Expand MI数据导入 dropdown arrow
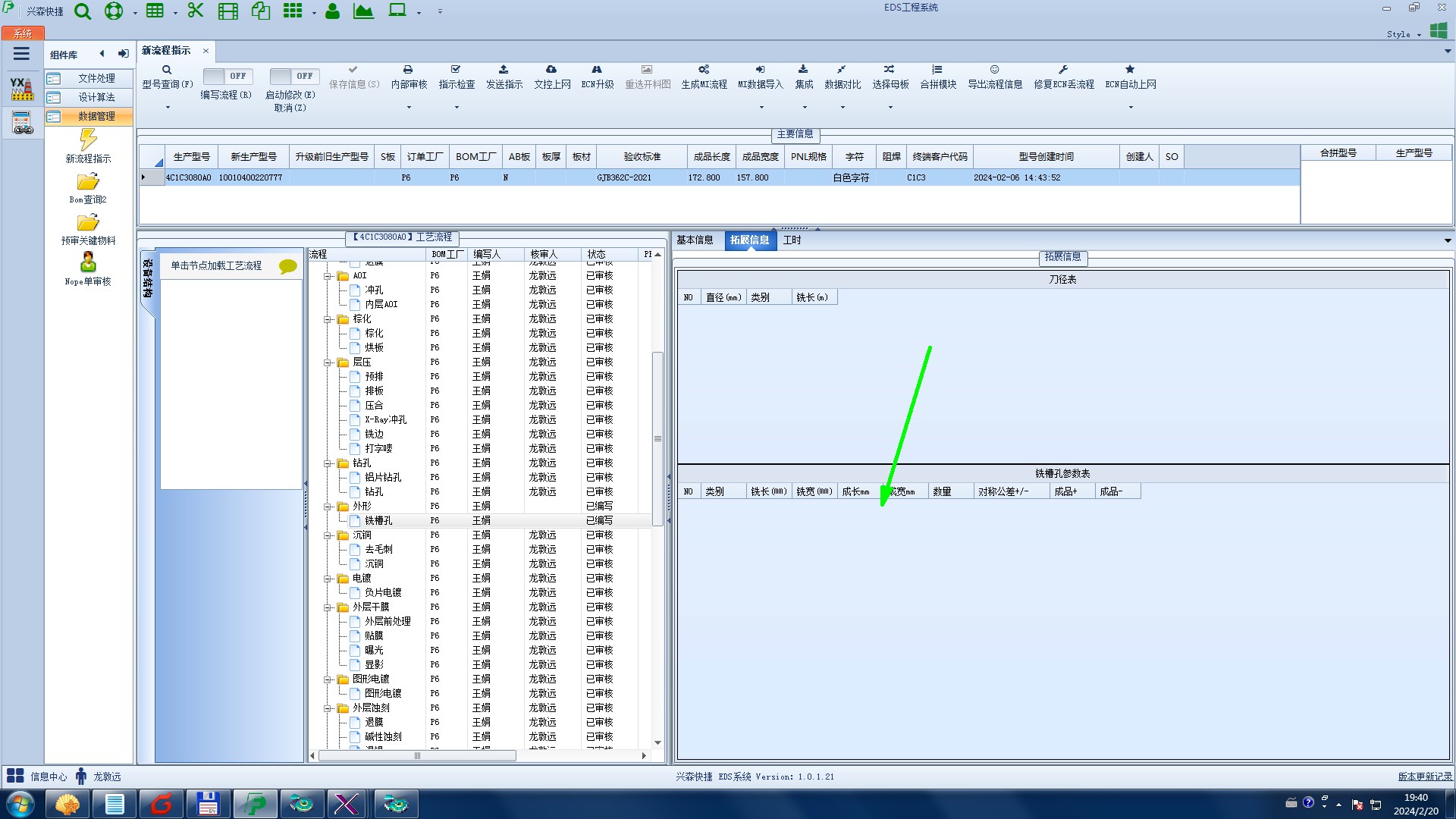The image size is (1456, 819). pos(761,107)
